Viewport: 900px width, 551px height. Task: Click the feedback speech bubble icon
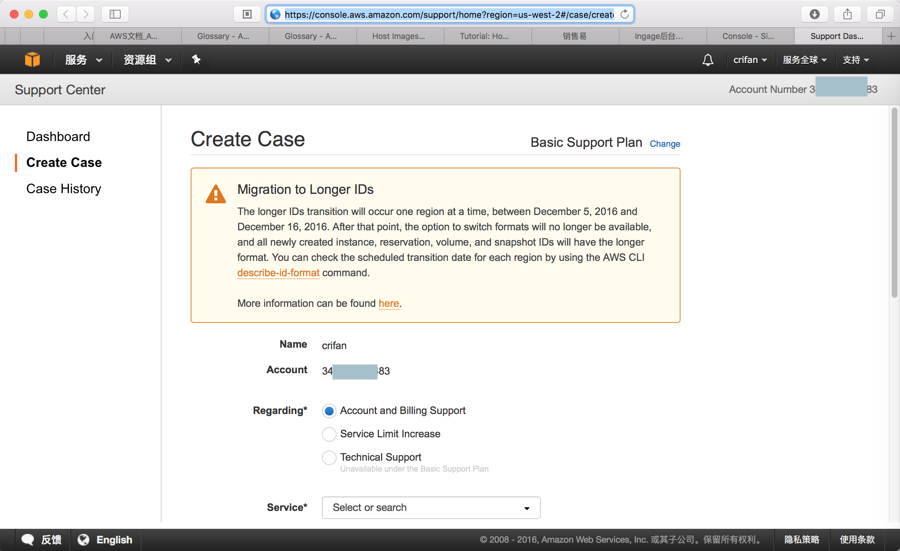click(x=28, y=540)
